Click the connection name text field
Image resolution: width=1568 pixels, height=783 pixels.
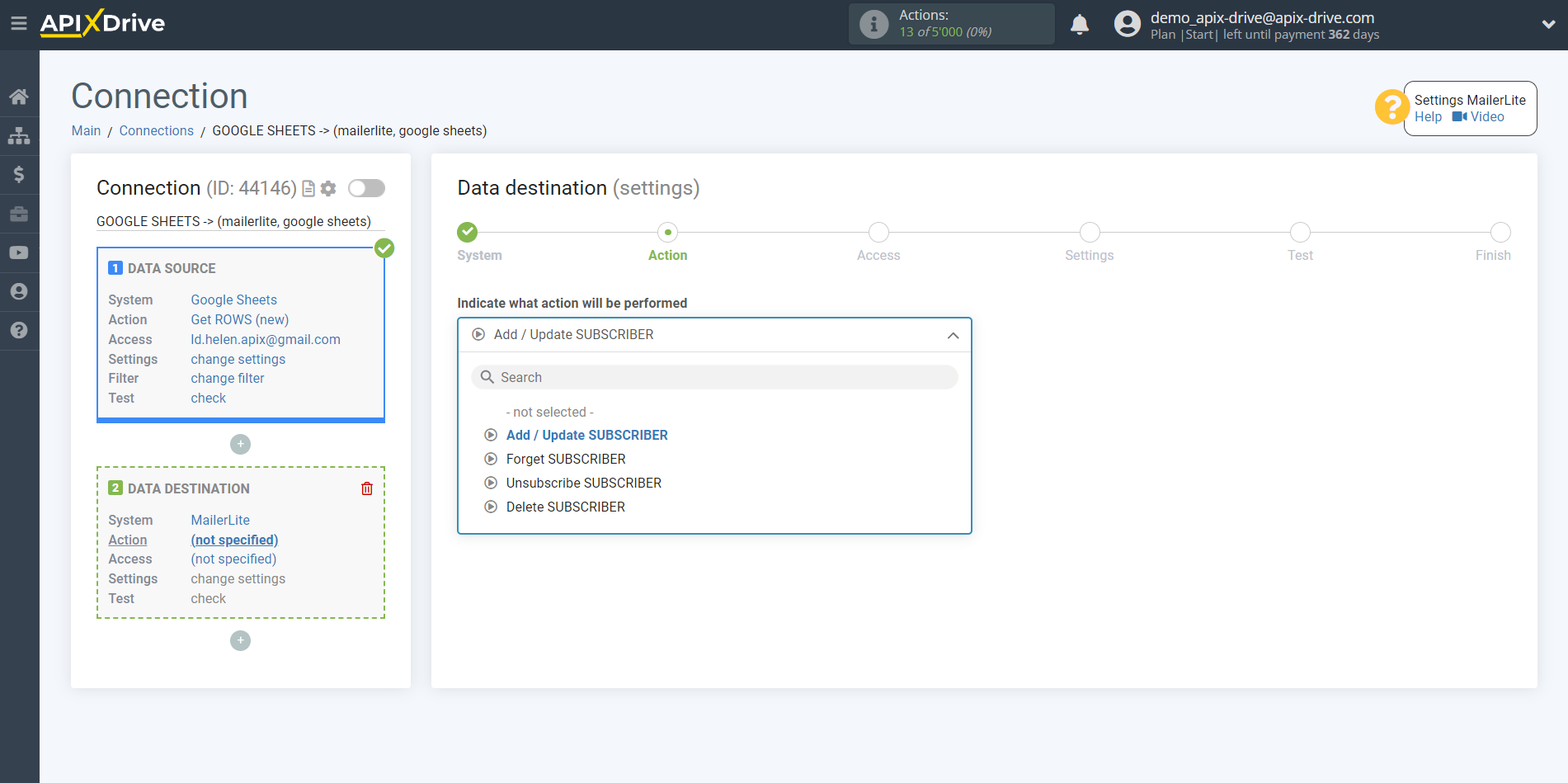tap(240, 221)
